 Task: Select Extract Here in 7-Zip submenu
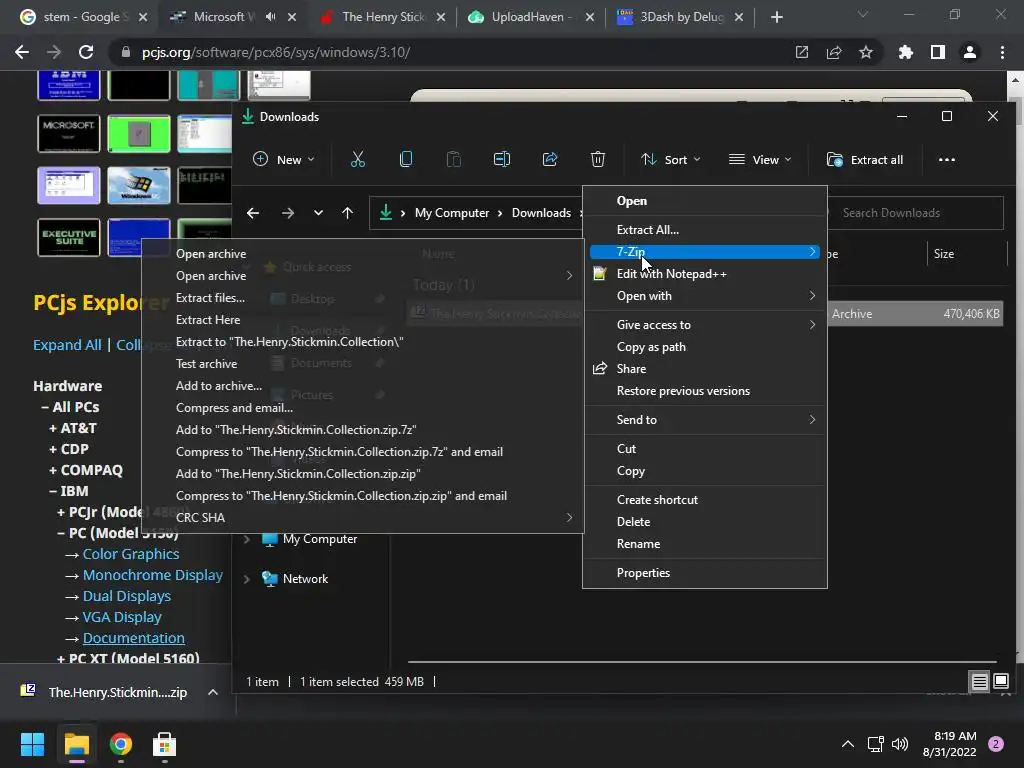pos(362,320)
